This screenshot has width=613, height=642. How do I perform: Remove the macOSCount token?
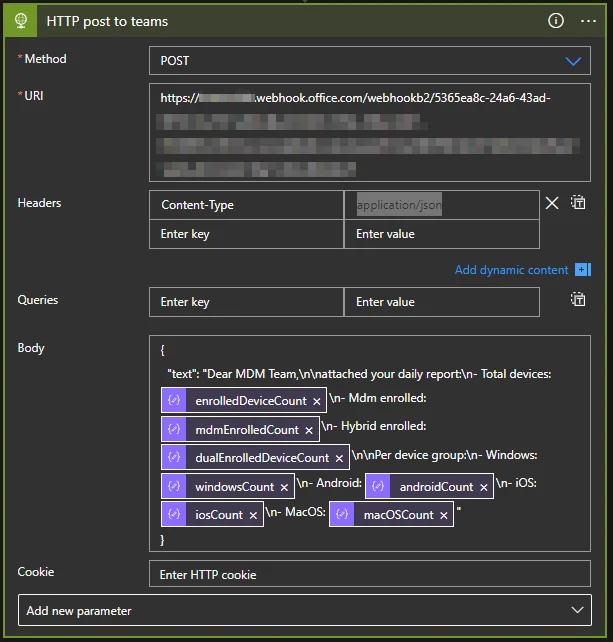(443, 515)
